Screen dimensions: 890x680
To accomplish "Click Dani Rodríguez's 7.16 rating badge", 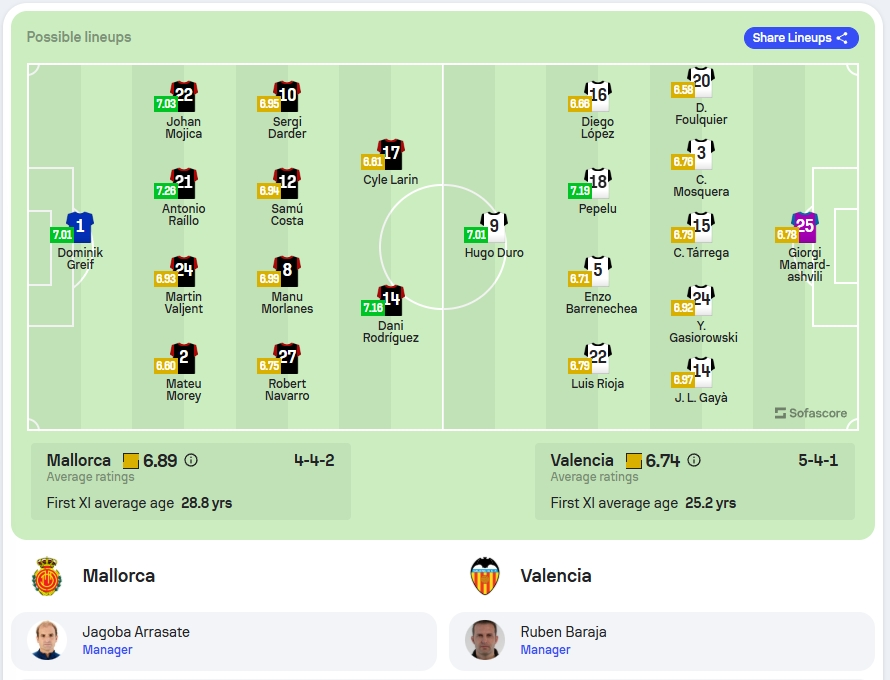I will pos(373,308).
